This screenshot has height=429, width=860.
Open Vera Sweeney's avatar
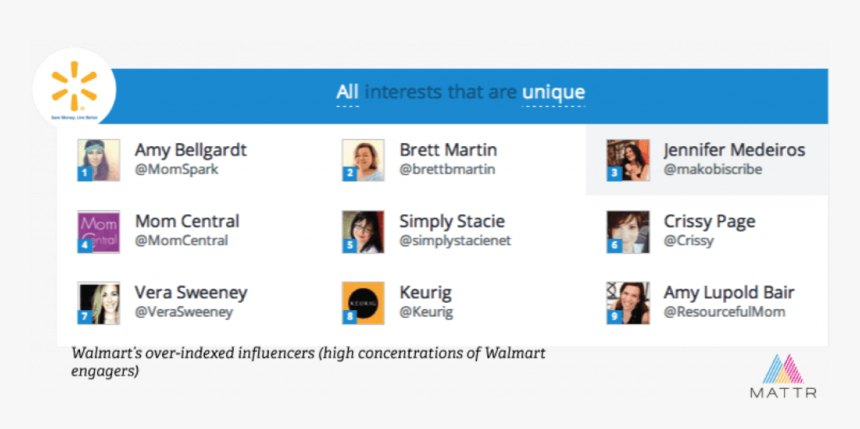coord(99,303)
